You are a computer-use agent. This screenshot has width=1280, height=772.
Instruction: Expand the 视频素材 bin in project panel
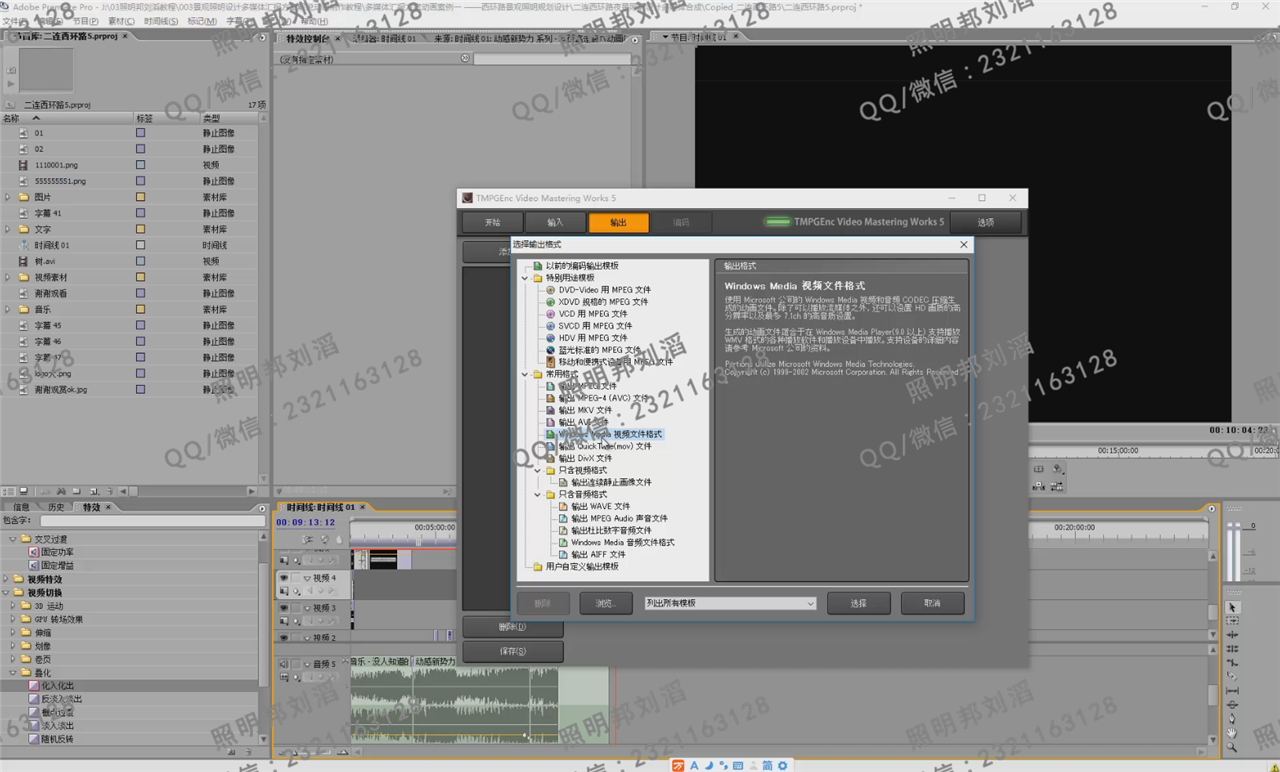(8, 277)
